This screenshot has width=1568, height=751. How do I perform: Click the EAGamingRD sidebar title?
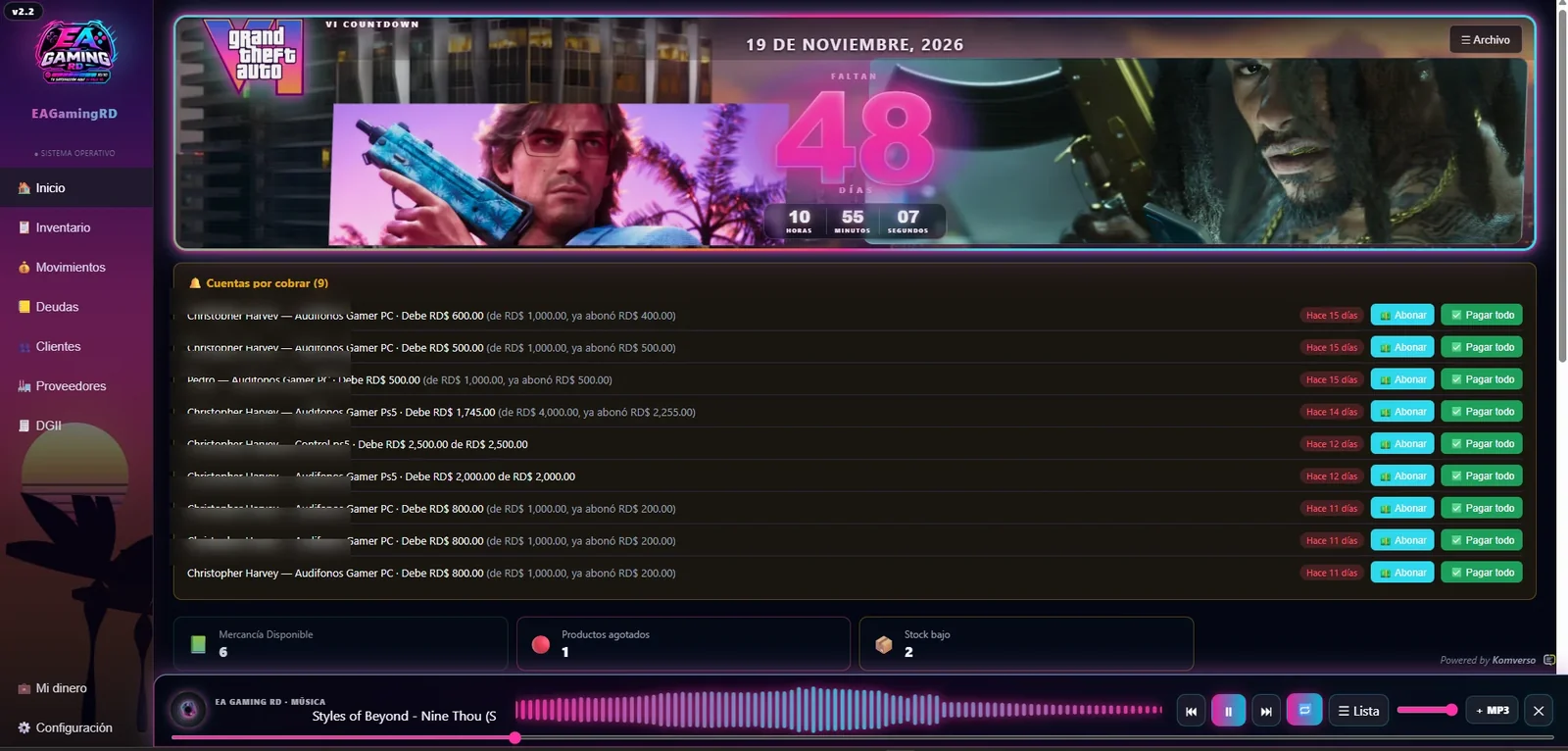pos(74,114)
